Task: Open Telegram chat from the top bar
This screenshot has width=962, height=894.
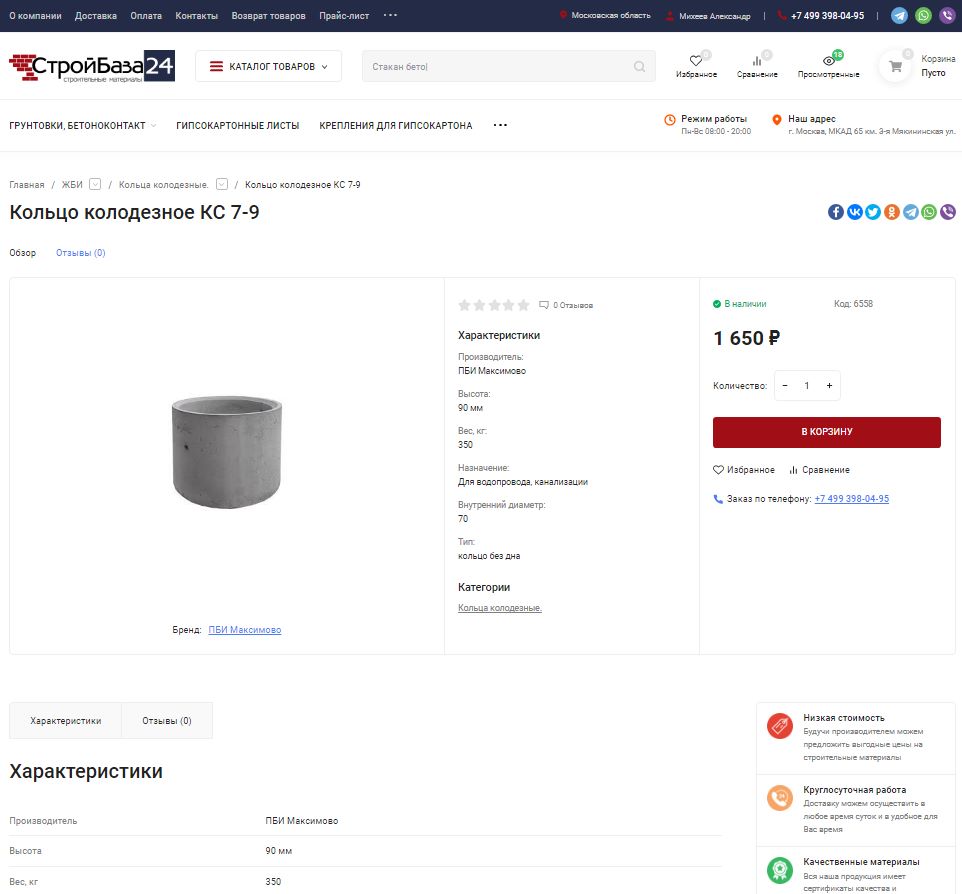Action: coord(899,15)
